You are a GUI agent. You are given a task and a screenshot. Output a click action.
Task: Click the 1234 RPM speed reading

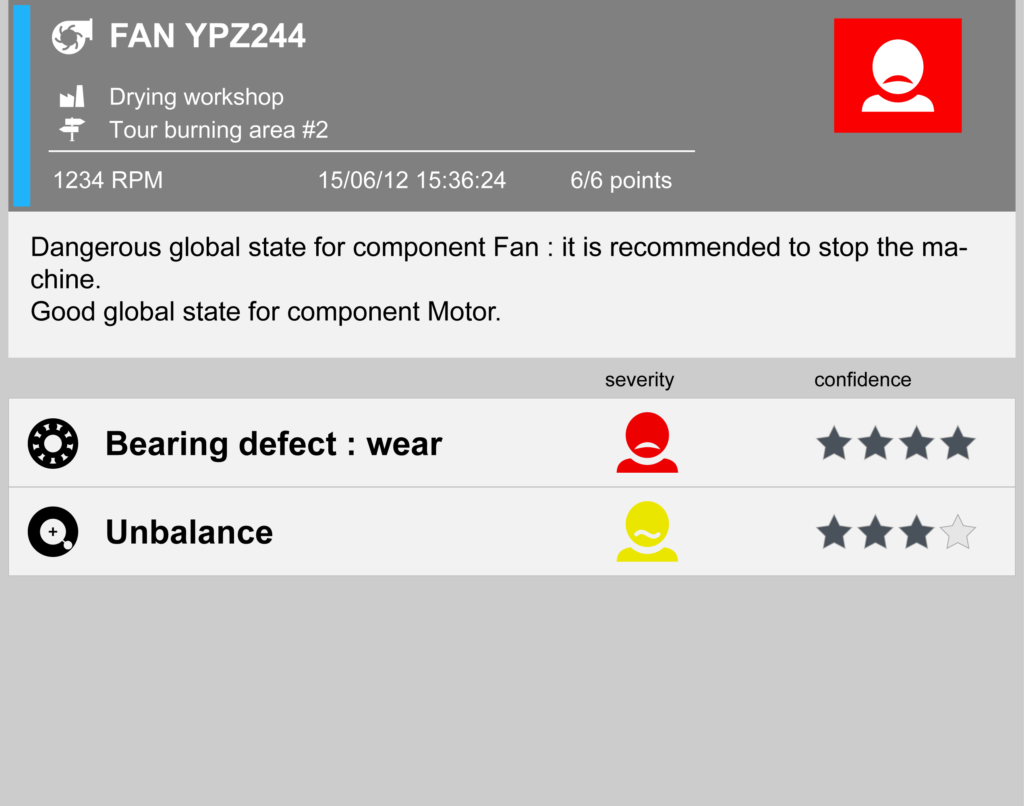coord(108,180)
